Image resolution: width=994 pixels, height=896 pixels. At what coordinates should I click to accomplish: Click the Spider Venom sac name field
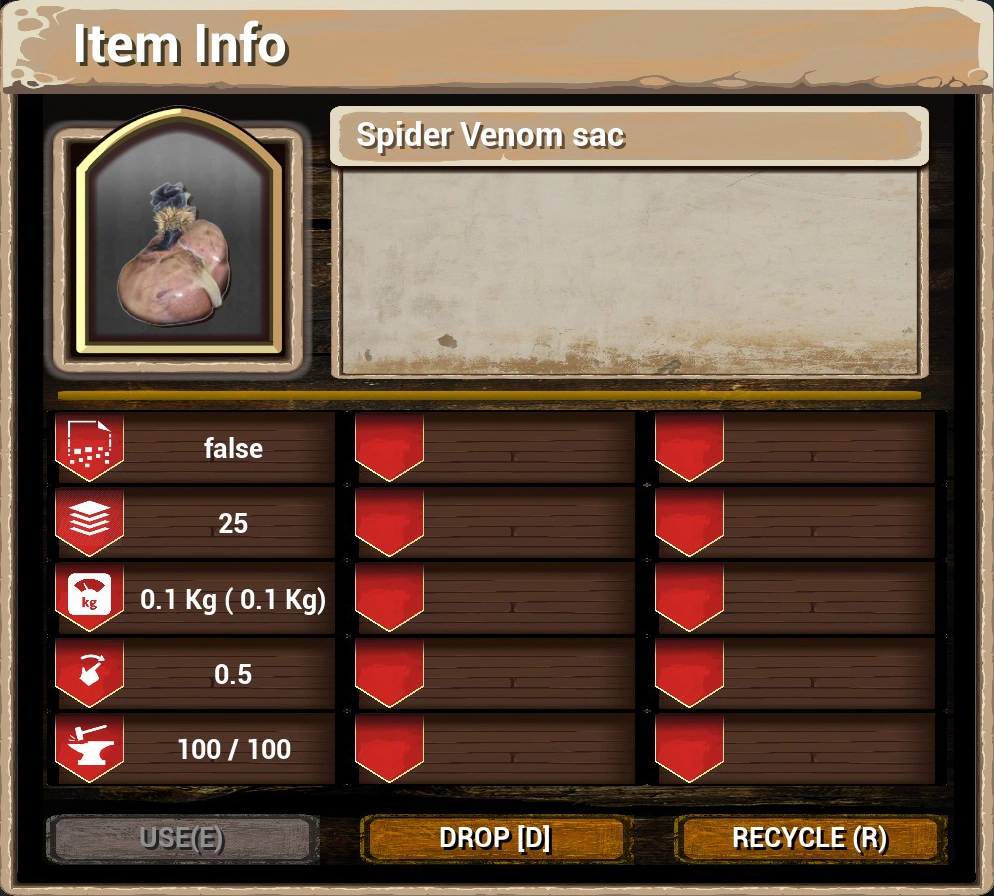(629, 136)
